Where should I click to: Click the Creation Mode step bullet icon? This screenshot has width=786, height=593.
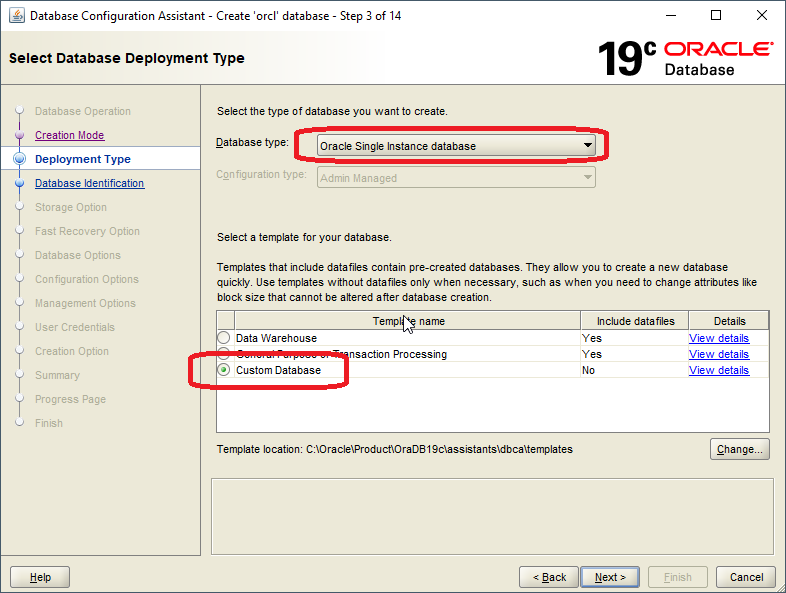[19, 135]
